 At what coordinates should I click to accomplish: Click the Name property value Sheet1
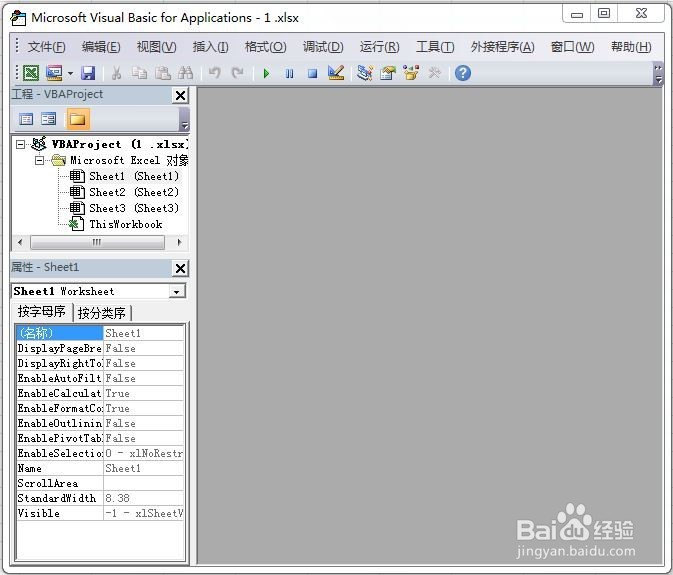tap(144, 469)
